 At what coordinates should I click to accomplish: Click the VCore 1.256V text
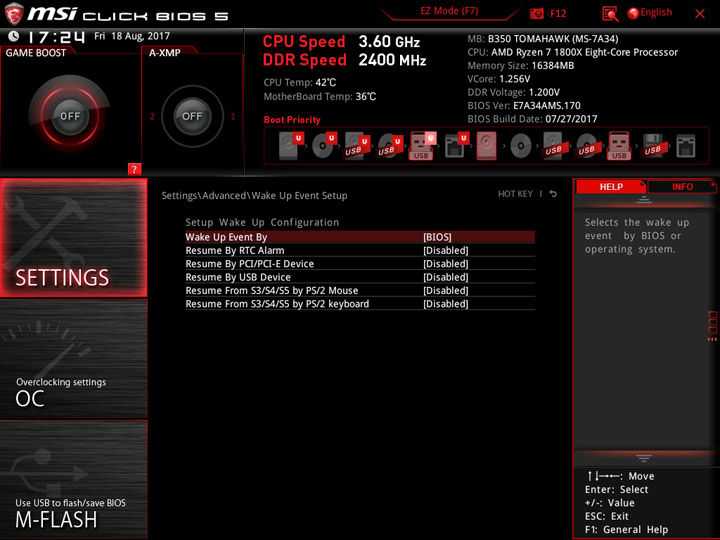pos(499,79)
